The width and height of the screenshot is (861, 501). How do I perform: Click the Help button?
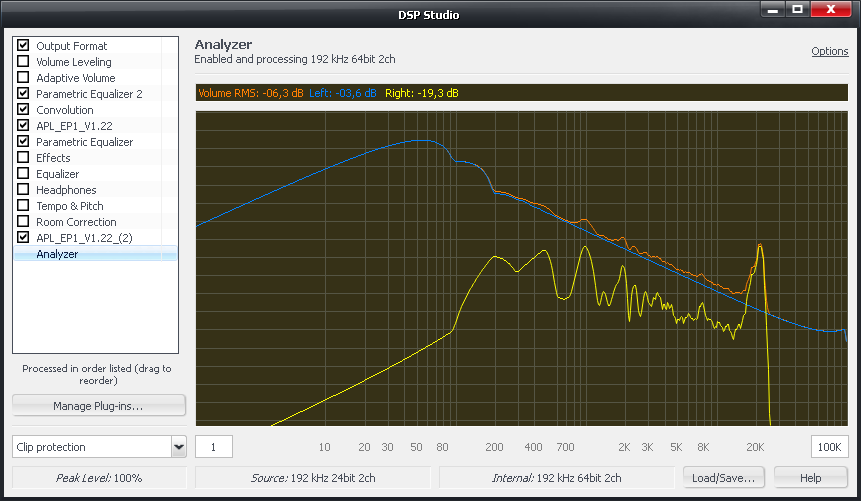[810, 478]
